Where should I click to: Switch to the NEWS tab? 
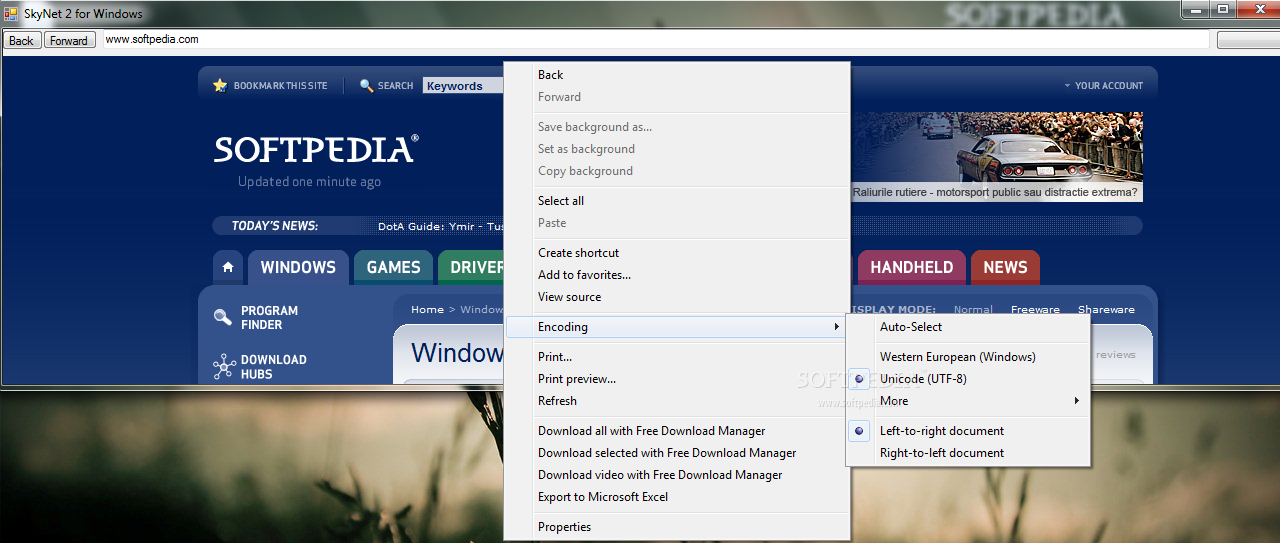[1005, 267]
